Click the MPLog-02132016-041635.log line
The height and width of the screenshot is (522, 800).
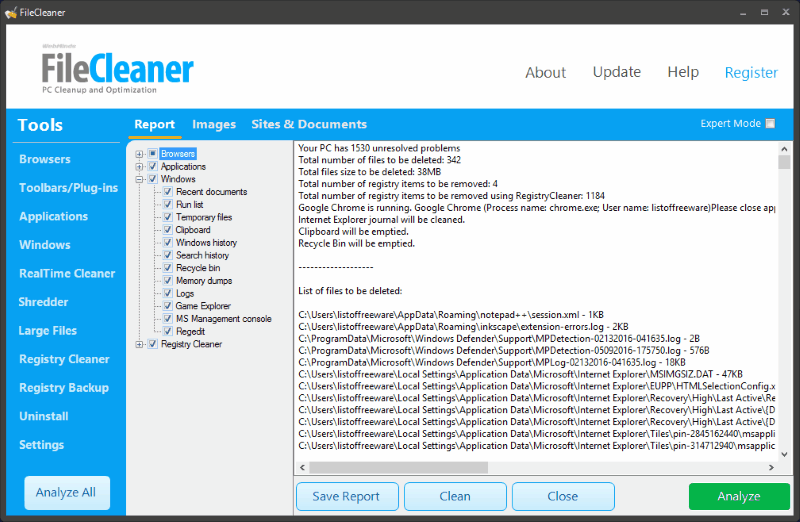click(x=492, y=362)
